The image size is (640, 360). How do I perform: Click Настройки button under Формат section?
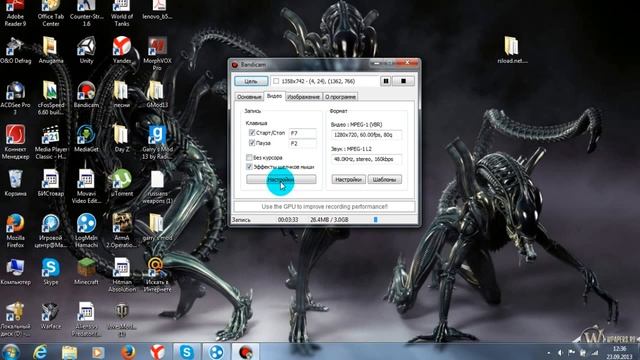tap(349, 179)
